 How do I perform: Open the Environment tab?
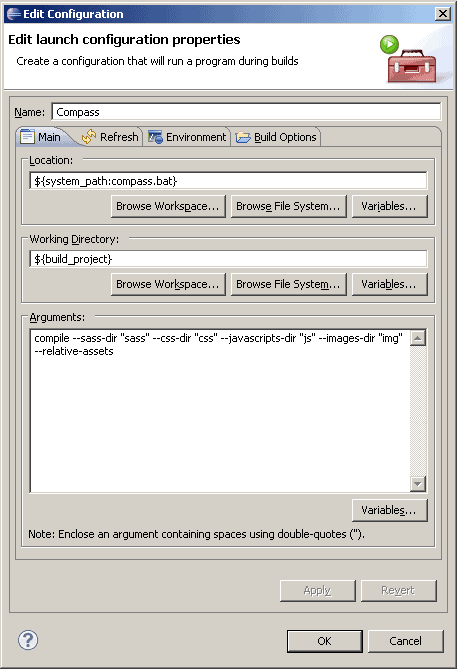pos(187,137)
